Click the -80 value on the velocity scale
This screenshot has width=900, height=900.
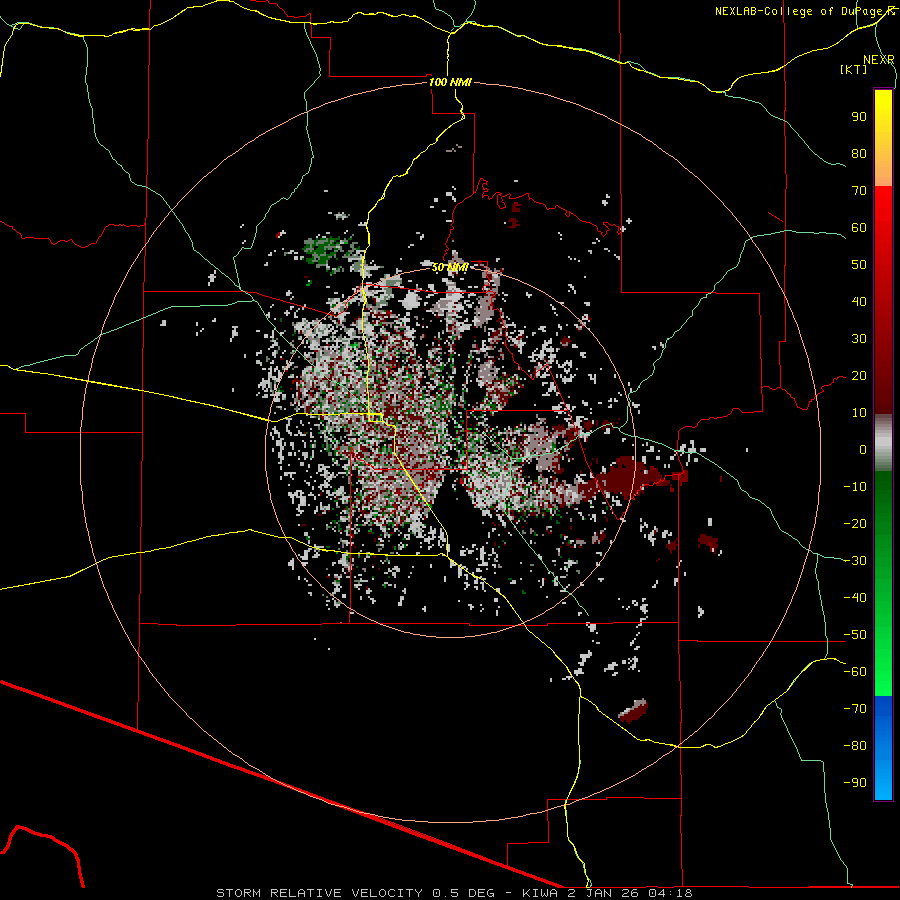click(x=855, y=746)
